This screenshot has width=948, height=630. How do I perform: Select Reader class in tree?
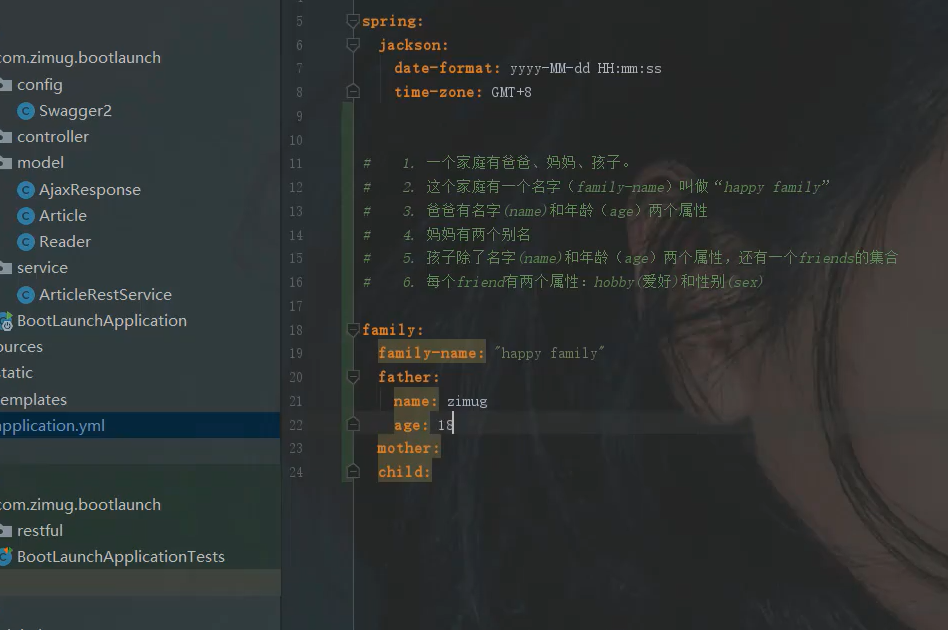point(65,242)
